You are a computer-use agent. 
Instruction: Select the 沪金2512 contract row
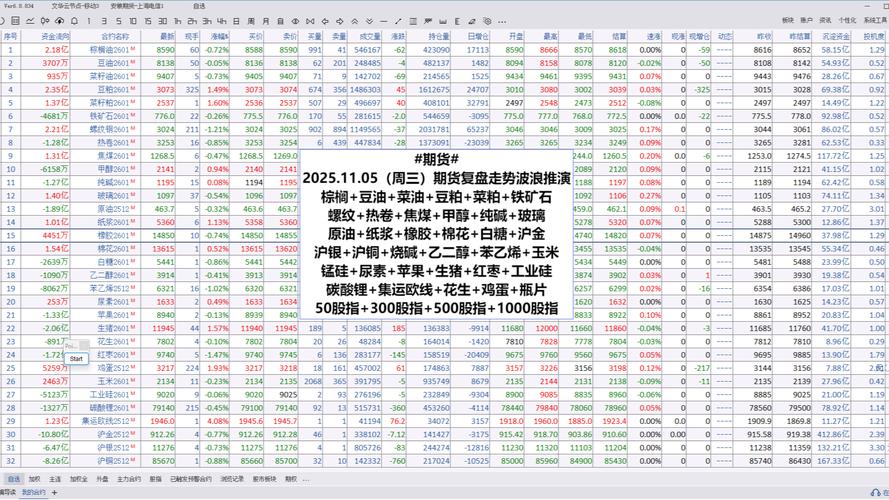click(444, 434)
